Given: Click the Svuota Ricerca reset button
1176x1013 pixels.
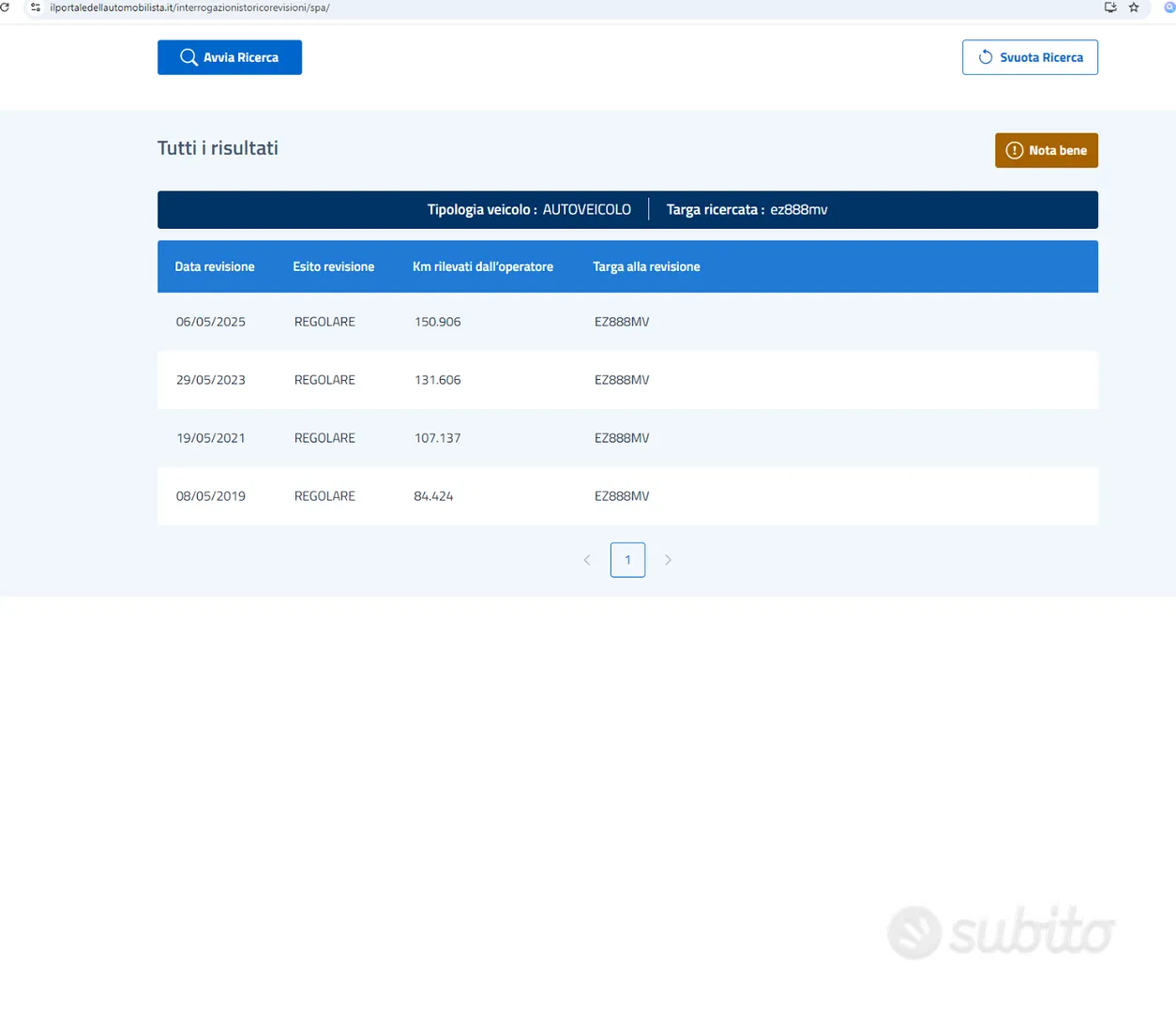Looking at the screenshot, I should [x=1030, y=57].
